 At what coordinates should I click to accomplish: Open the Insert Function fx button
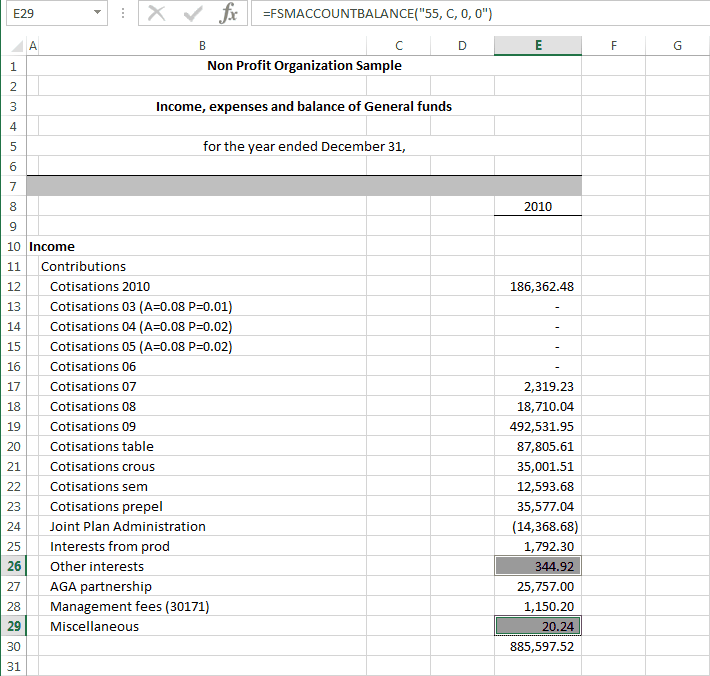[x=228, y=13]
